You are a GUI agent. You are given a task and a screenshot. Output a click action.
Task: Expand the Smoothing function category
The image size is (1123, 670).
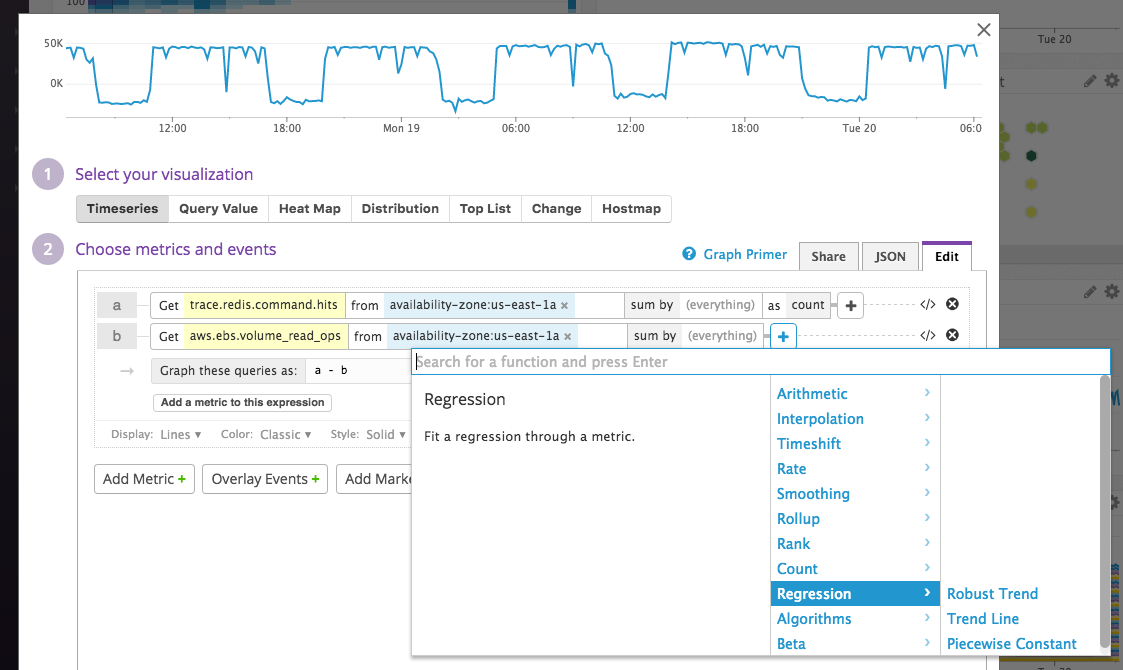tap(813, 493)
